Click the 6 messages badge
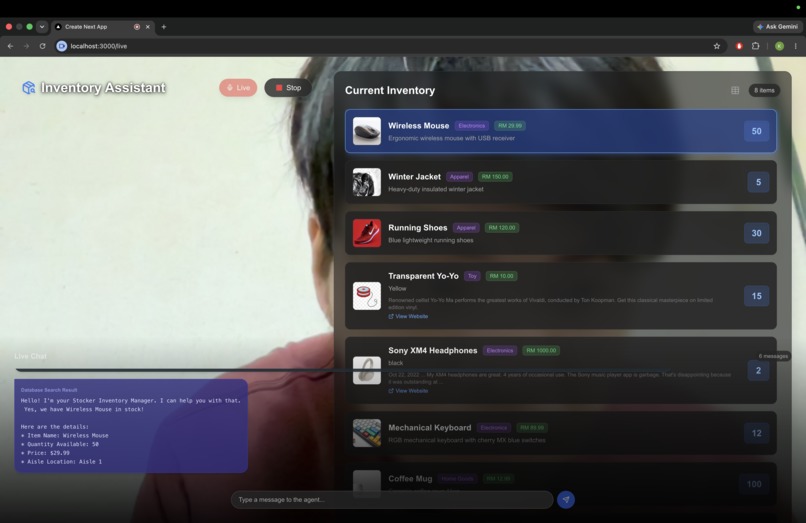The width and height of the screenshot is (806, 523). click(773, 356)
